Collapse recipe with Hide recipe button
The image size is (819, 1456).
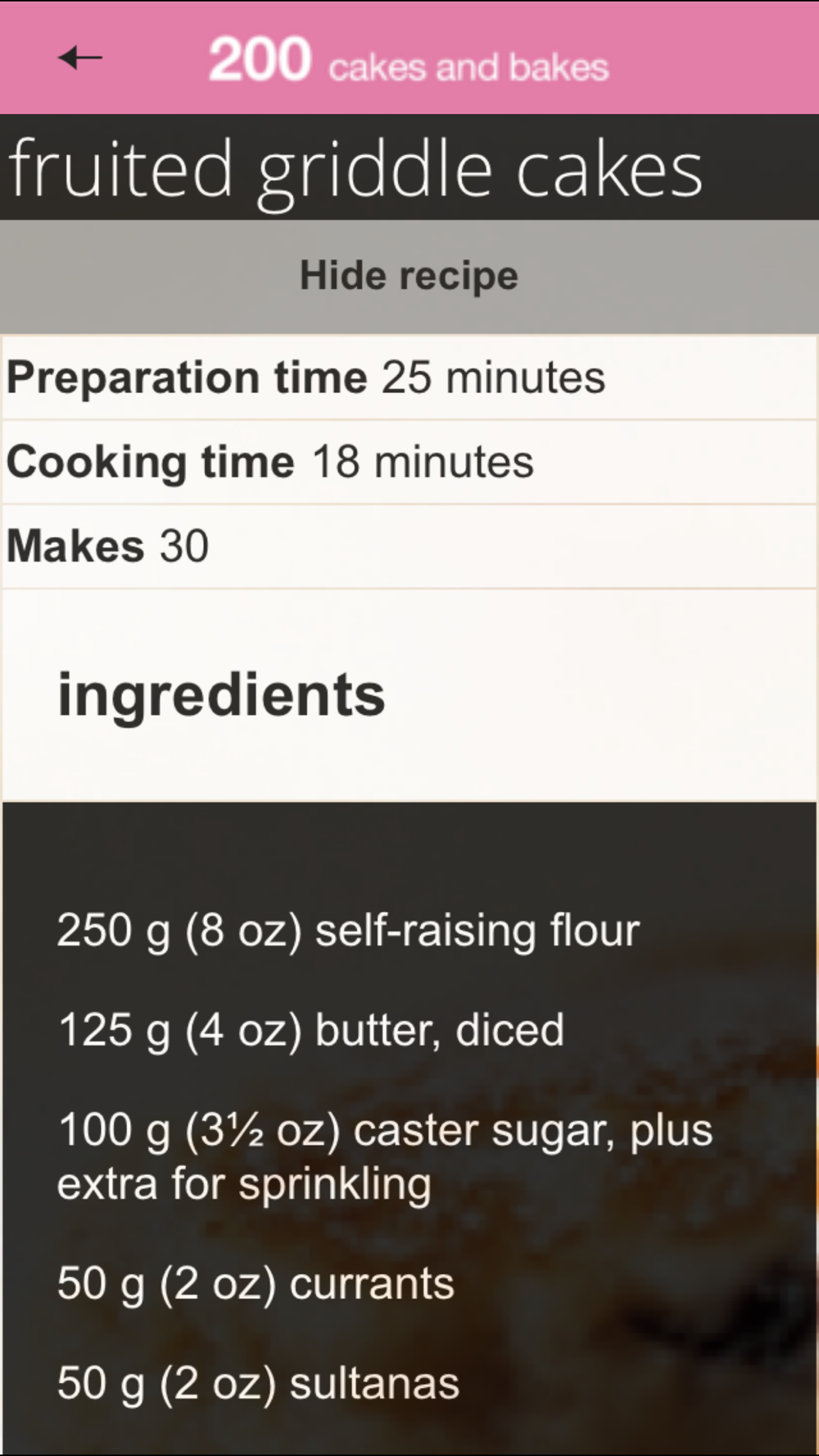tap(409, 276)
